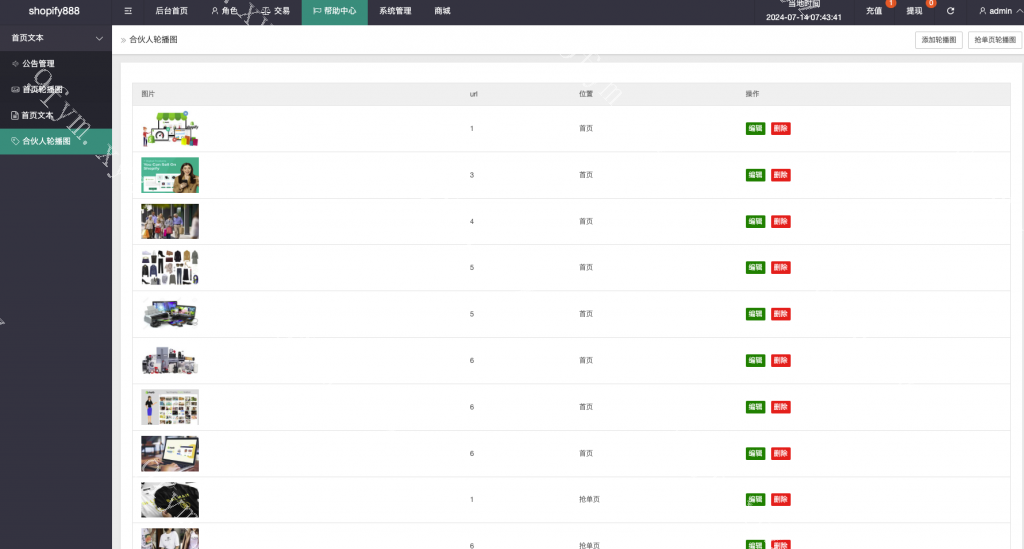
Task: Collapse the 首页文本 sidebar group
Action: click(56, 38)
